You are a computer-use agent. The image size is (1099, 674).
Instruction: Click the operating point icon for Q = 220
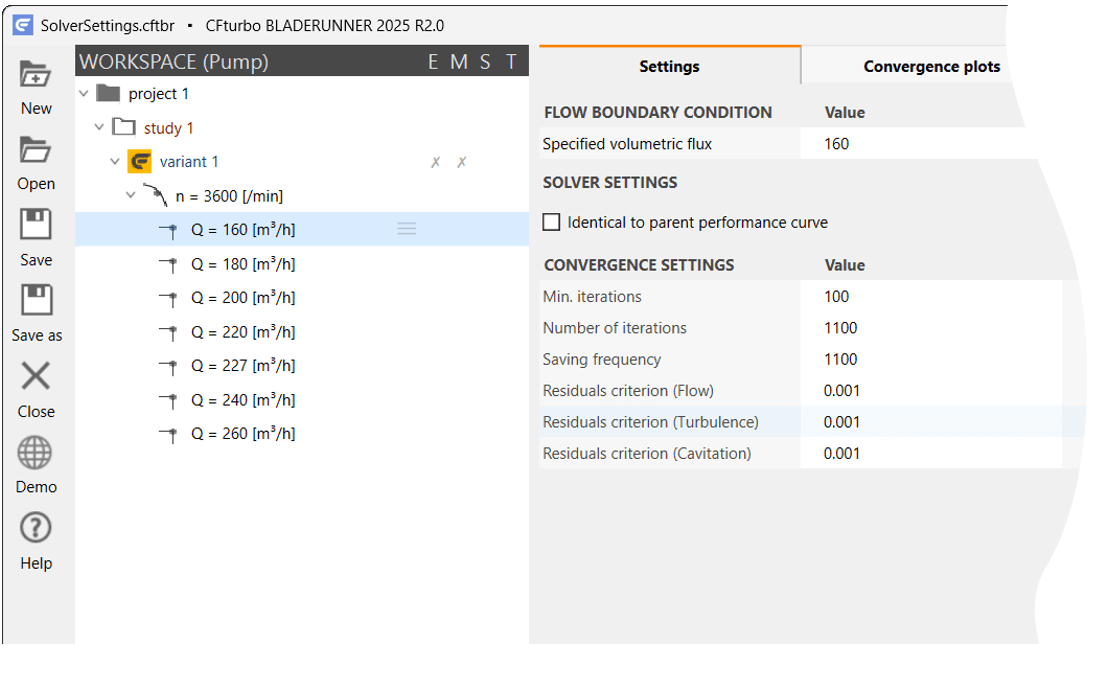(168, 333)
